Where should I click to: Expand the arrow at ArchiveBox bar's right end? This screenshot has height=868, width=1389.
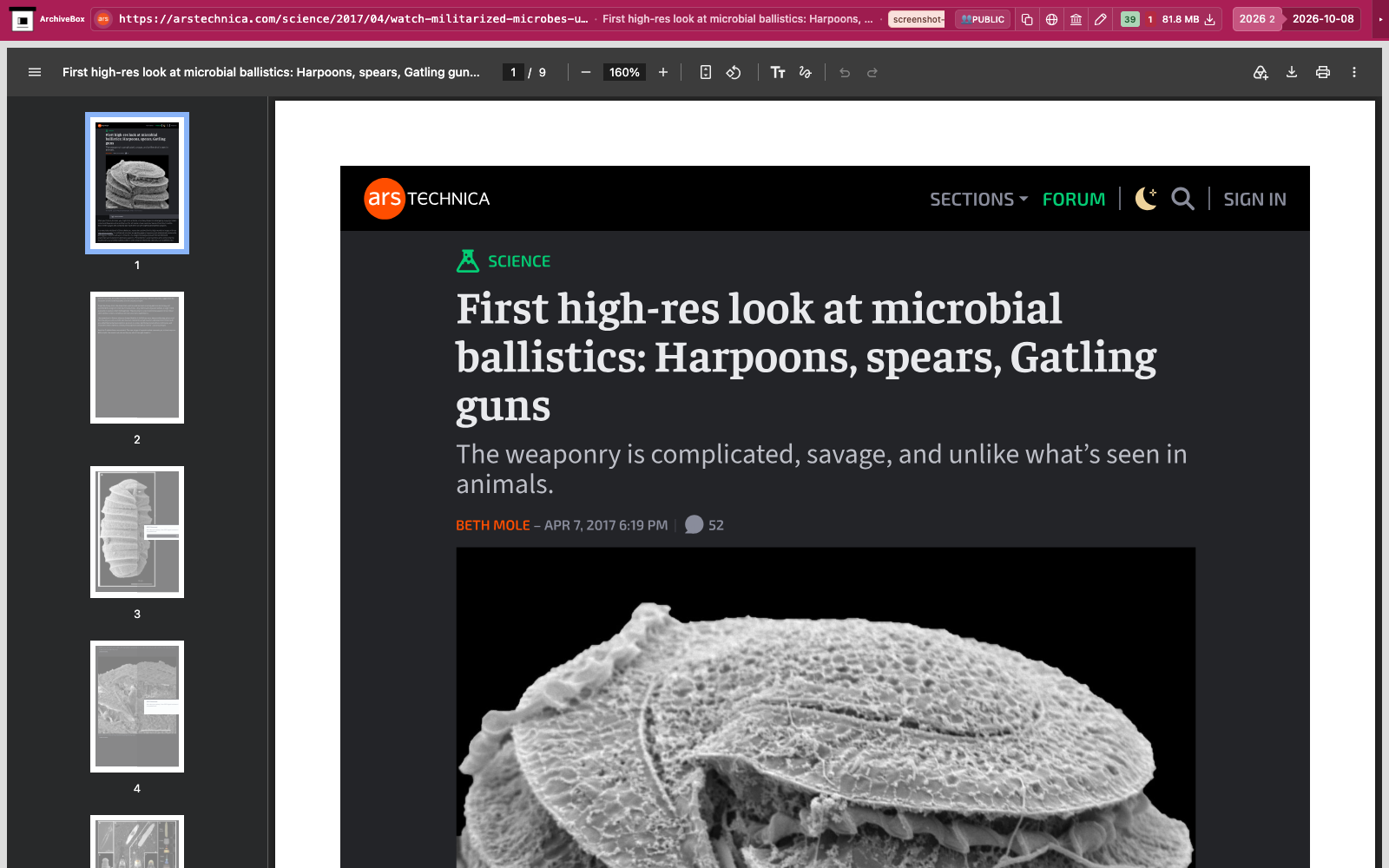click(1380, 19)
